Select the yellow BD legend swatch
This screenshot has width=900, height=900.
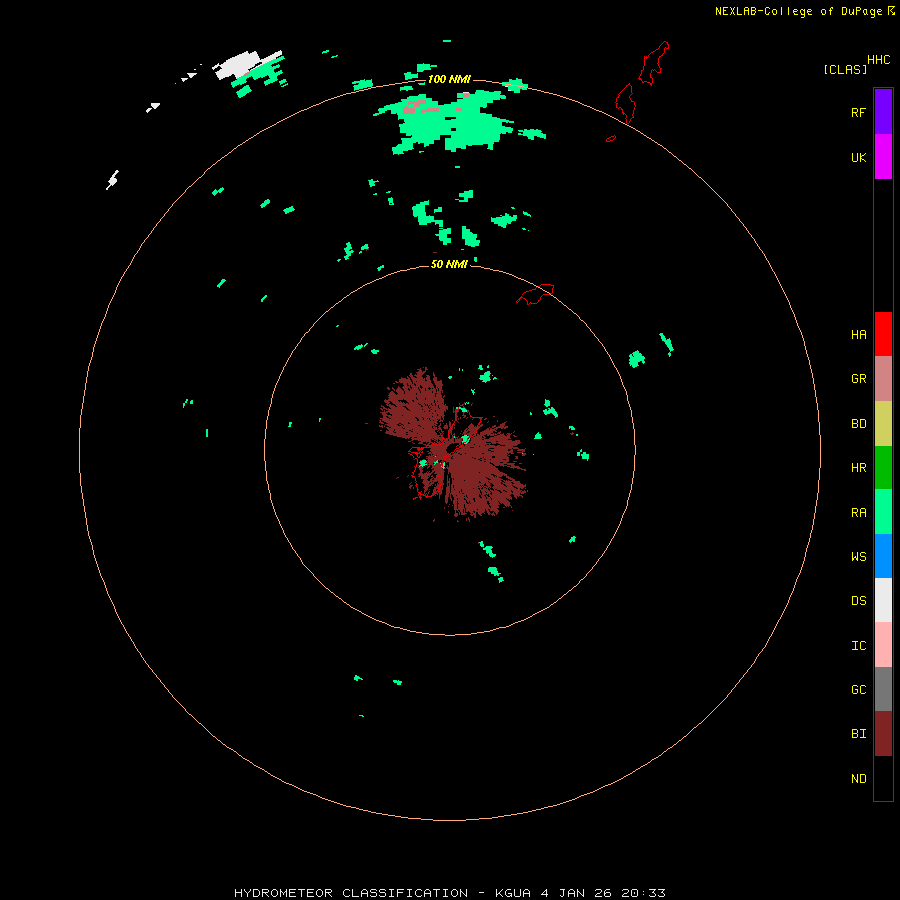(x=883, y=424)
